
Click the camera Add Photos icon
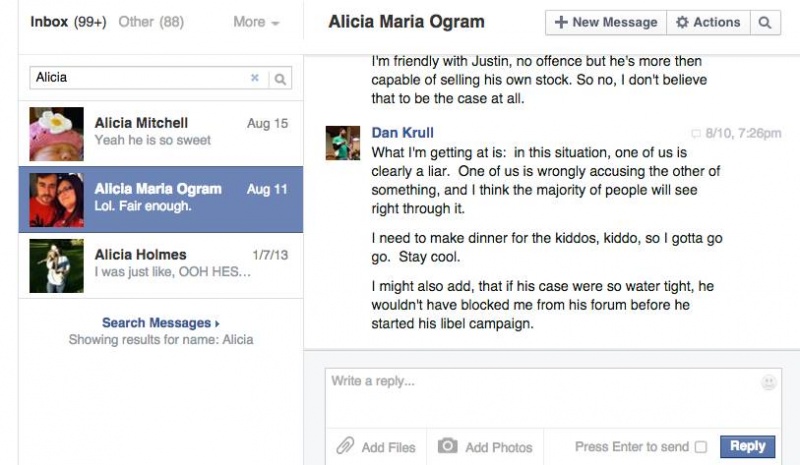coord(447,446)
